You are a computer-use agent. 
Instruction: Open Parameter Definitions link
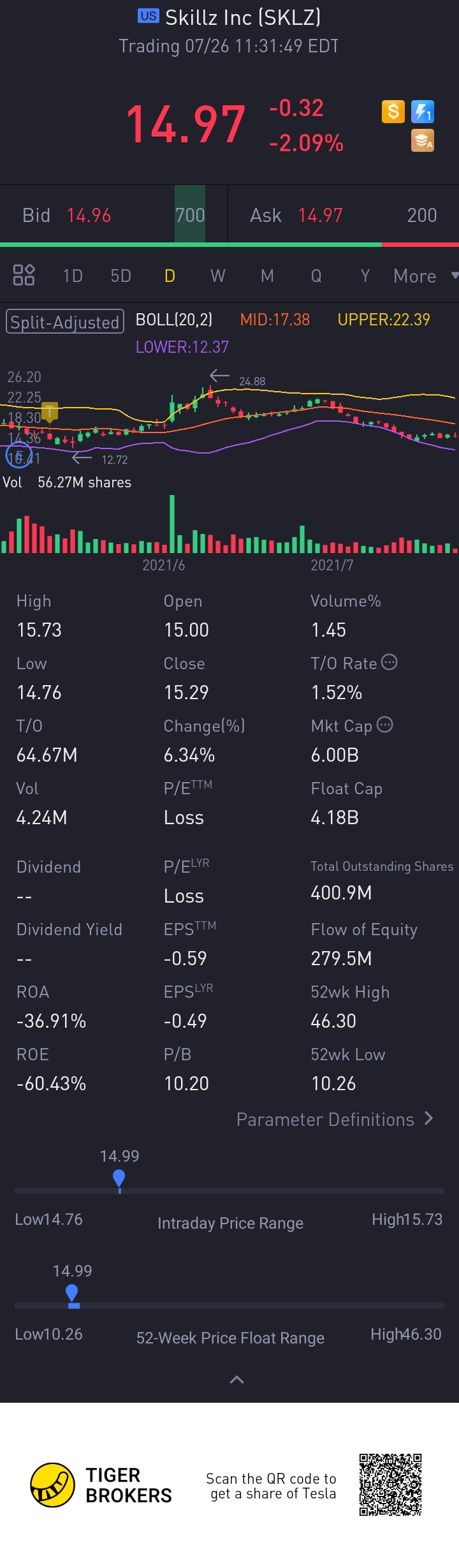pos(335,1120)
